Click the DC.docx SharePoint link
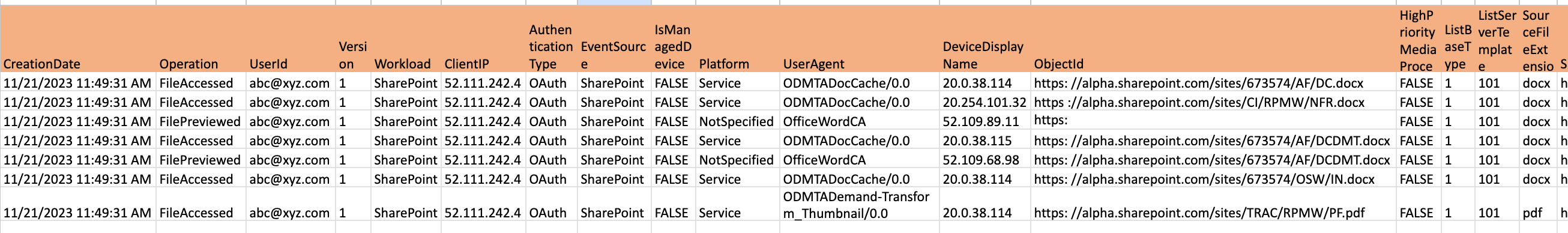The height and width of the screenshot is (233, 1568). pos(1199,83)
